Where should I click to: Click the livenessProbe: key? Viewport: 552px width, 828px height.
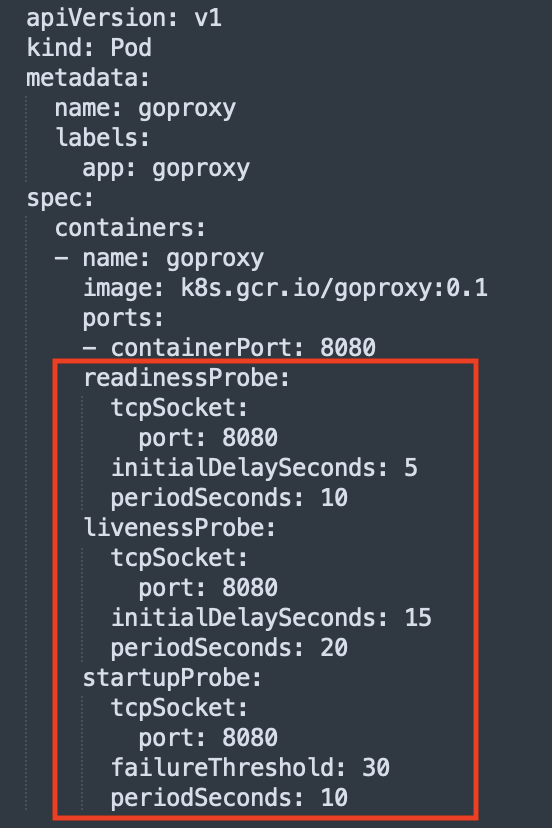(180, 528)
